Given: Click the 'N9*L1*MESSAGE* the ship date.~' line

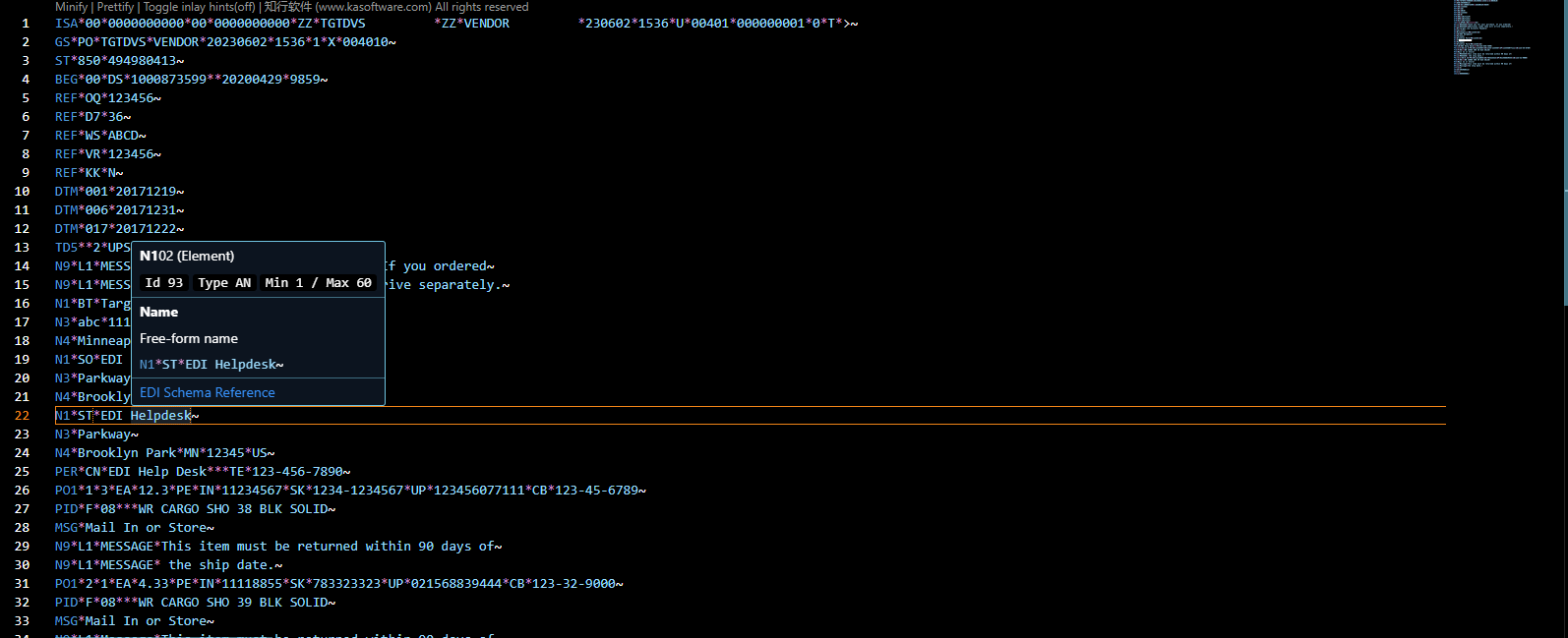Looking at the screenshot, I should [x=169, y=564].
